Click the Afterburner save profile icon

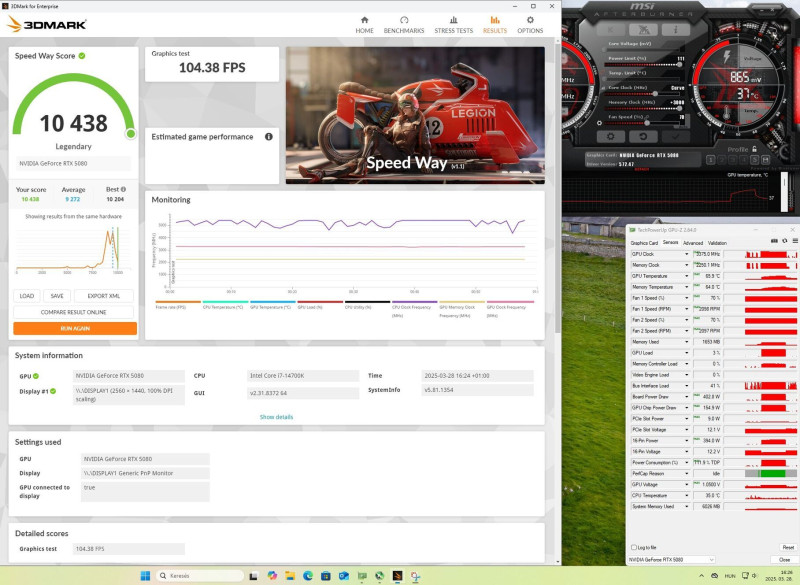coord(765,160)
